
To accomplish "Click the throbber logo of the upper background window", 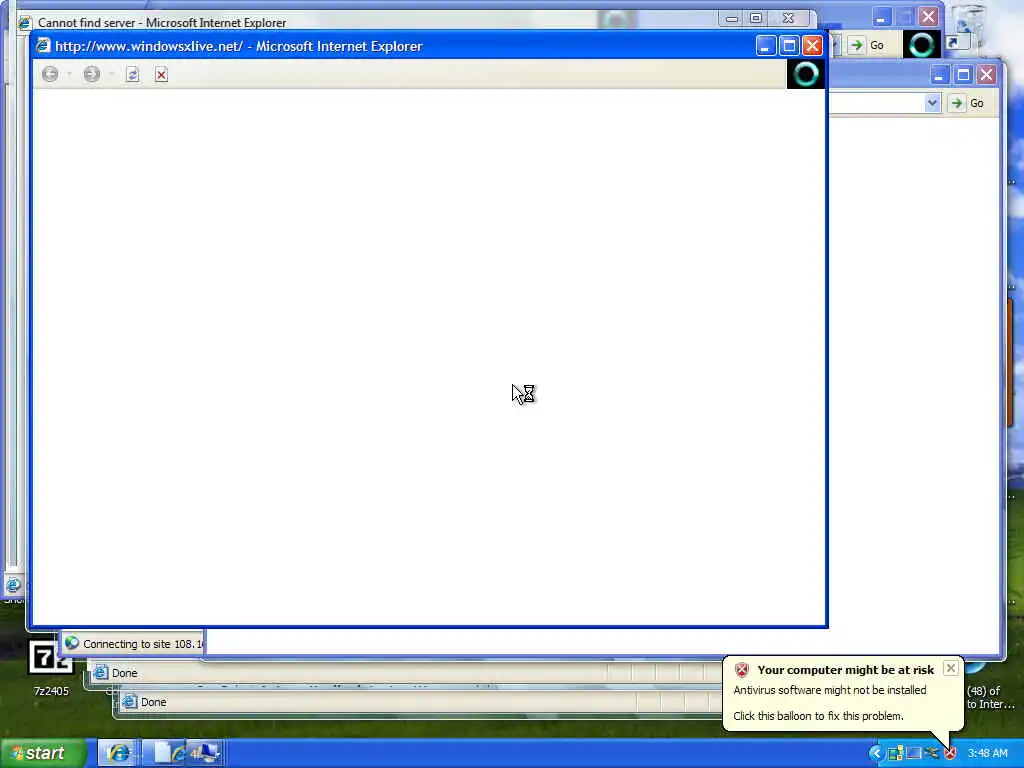I will pyautogui.click(x=921, y=44).
